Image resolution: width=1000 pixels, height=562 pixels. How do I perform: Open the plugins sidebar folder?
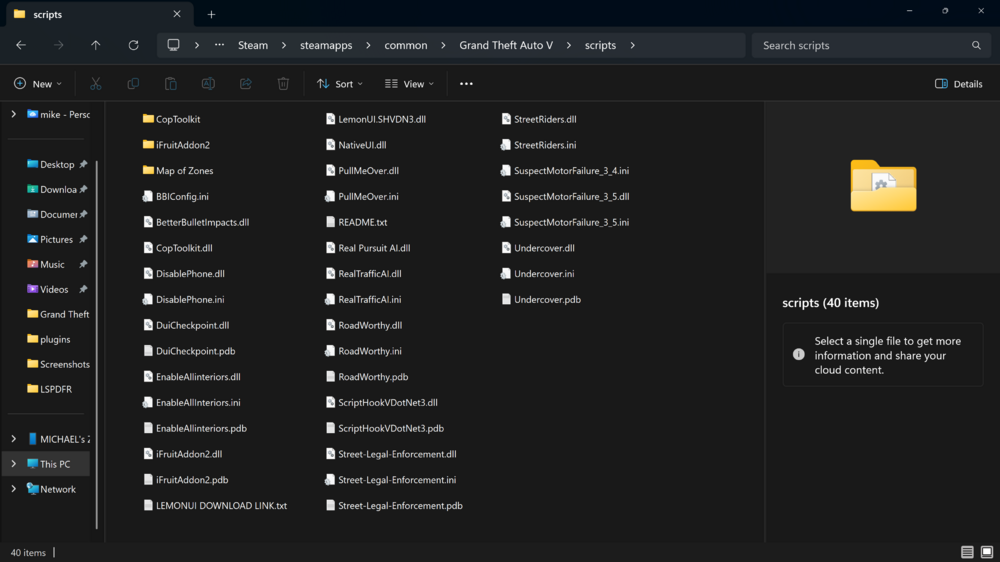48,339
